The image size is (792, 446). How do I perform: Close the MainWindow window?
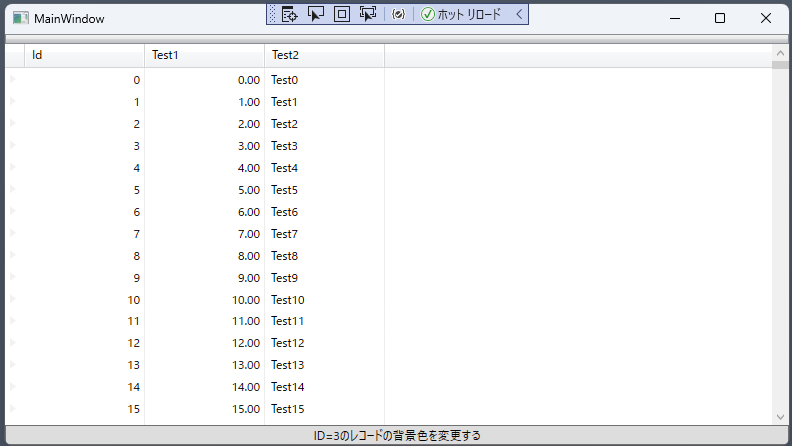pyautogui.click(x=766, y=18)
